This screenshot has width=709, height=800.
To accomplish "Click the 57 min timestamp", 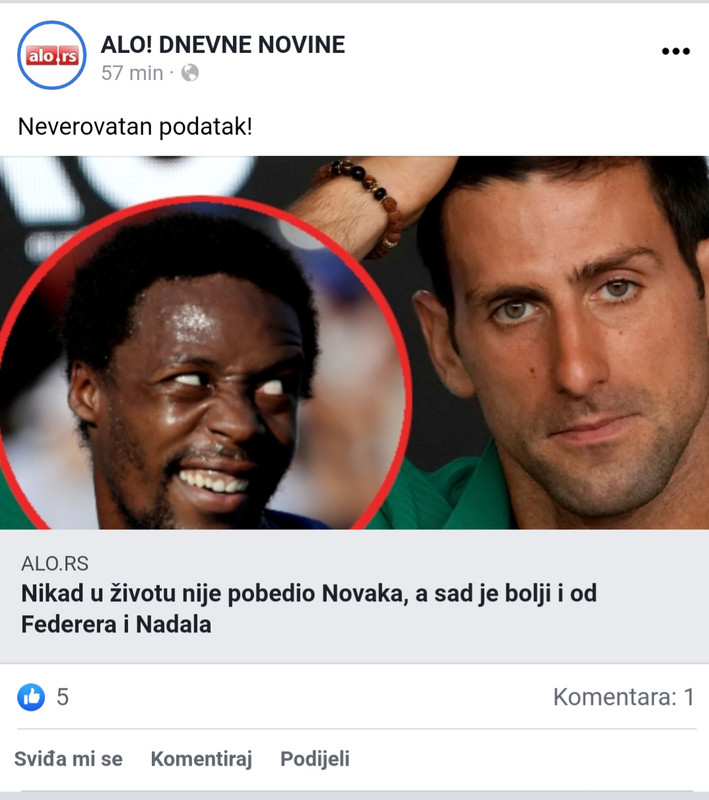I will [x=132, y=73].
